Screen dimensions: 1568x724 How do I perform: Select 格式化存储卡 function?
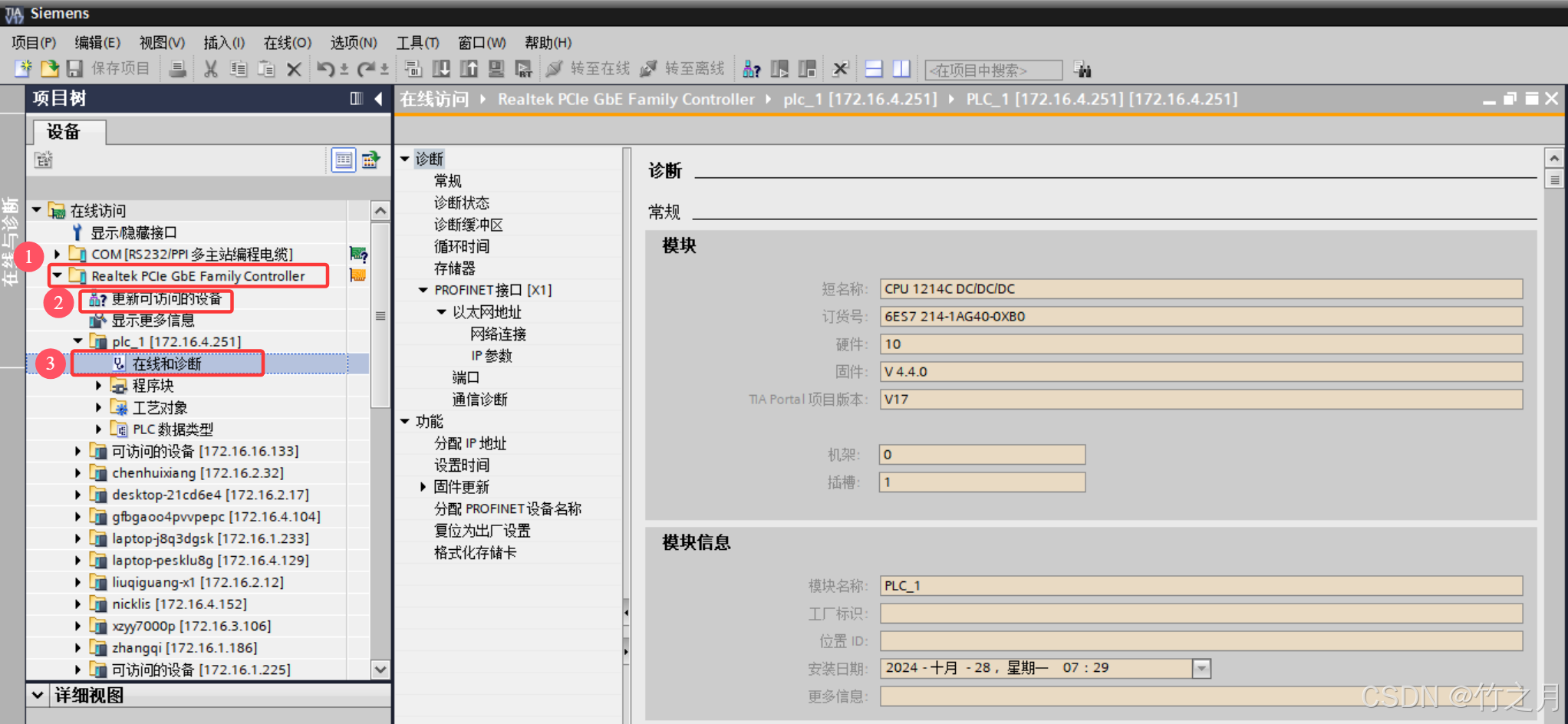coord(476,552)
